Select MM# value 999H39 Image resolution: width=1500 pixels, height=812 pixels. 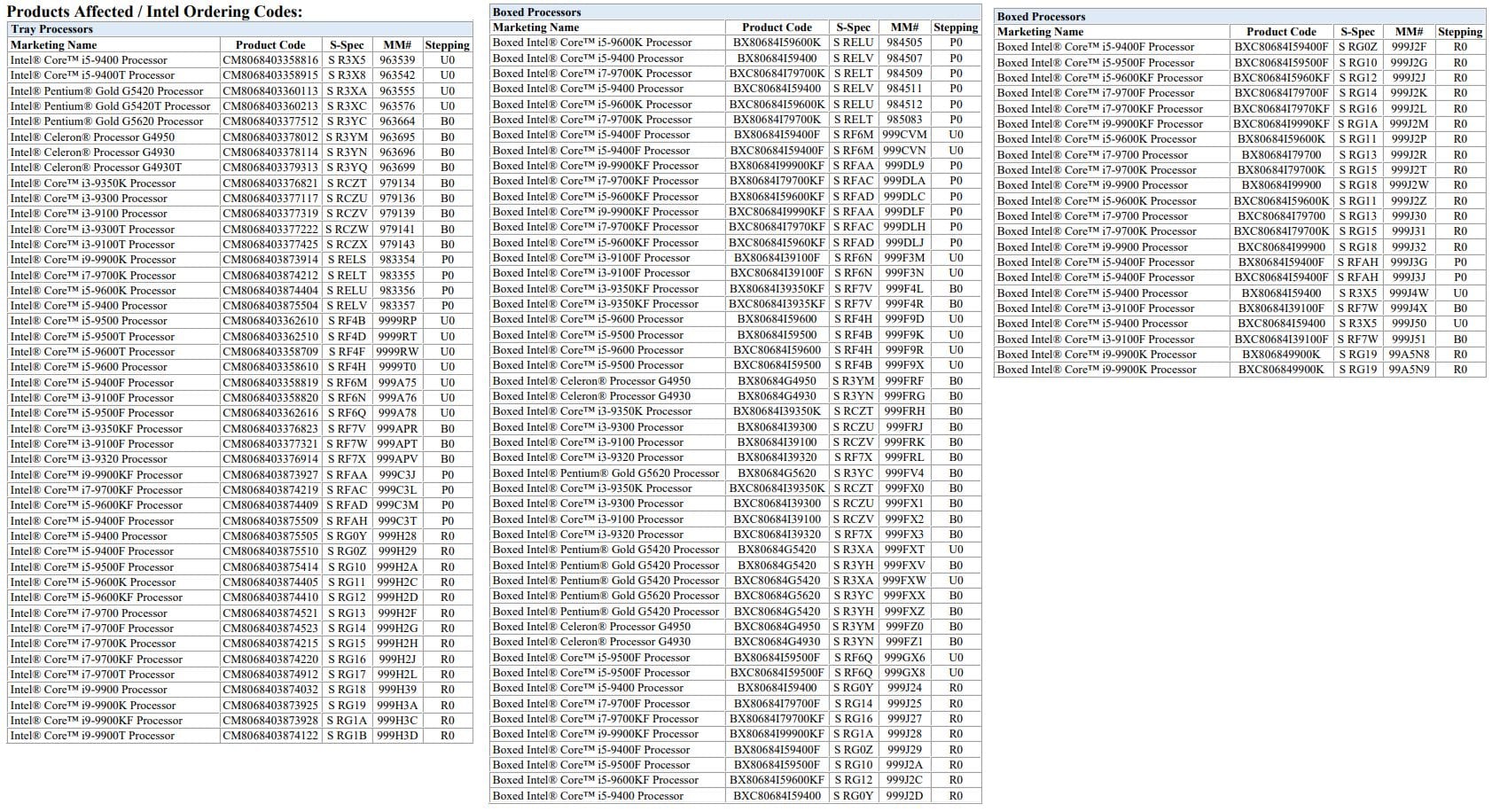click(x=397, y=690)
